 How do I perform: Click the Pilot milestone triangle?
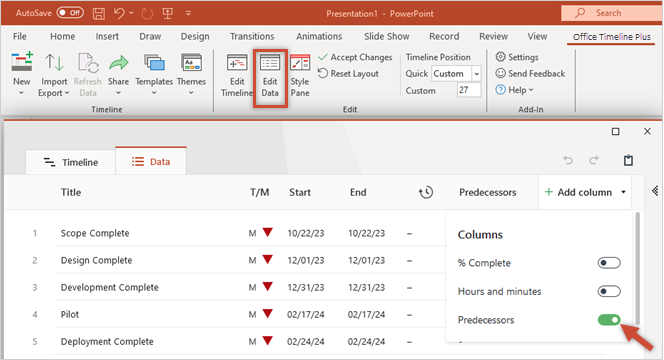click(267, 314)
